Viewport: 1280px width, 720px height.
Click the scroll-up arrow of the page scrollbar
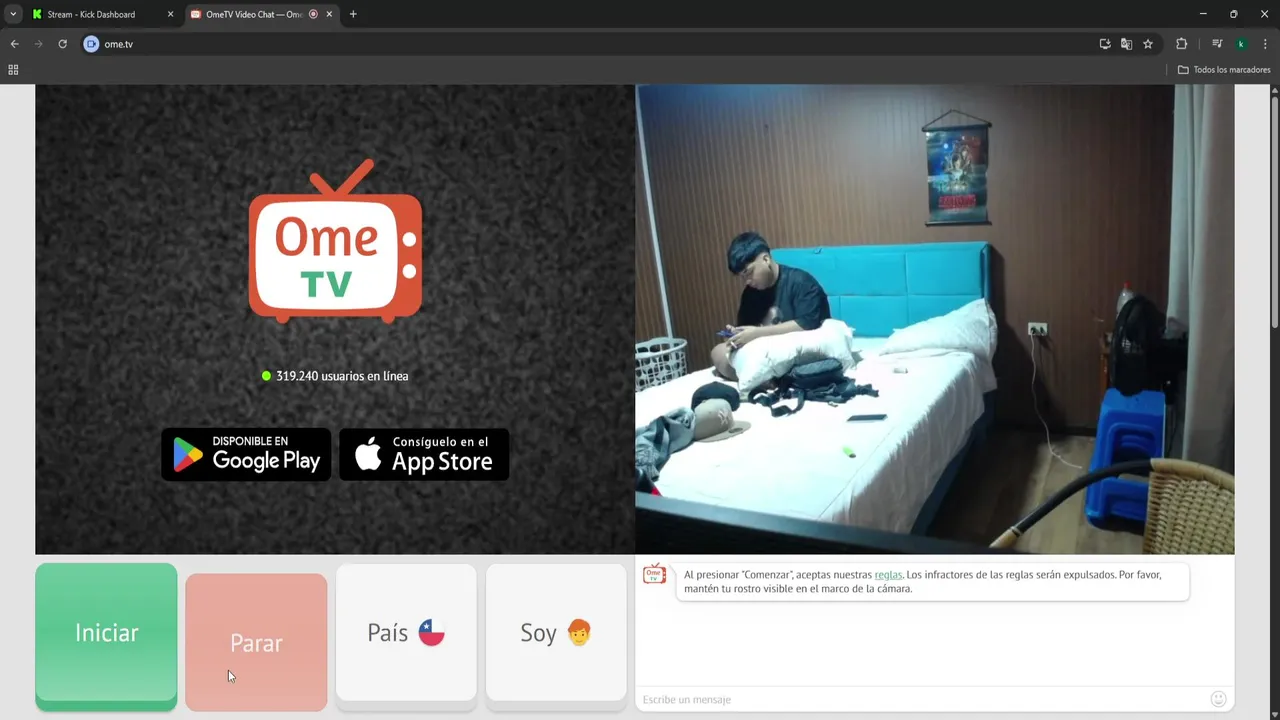1275,90
